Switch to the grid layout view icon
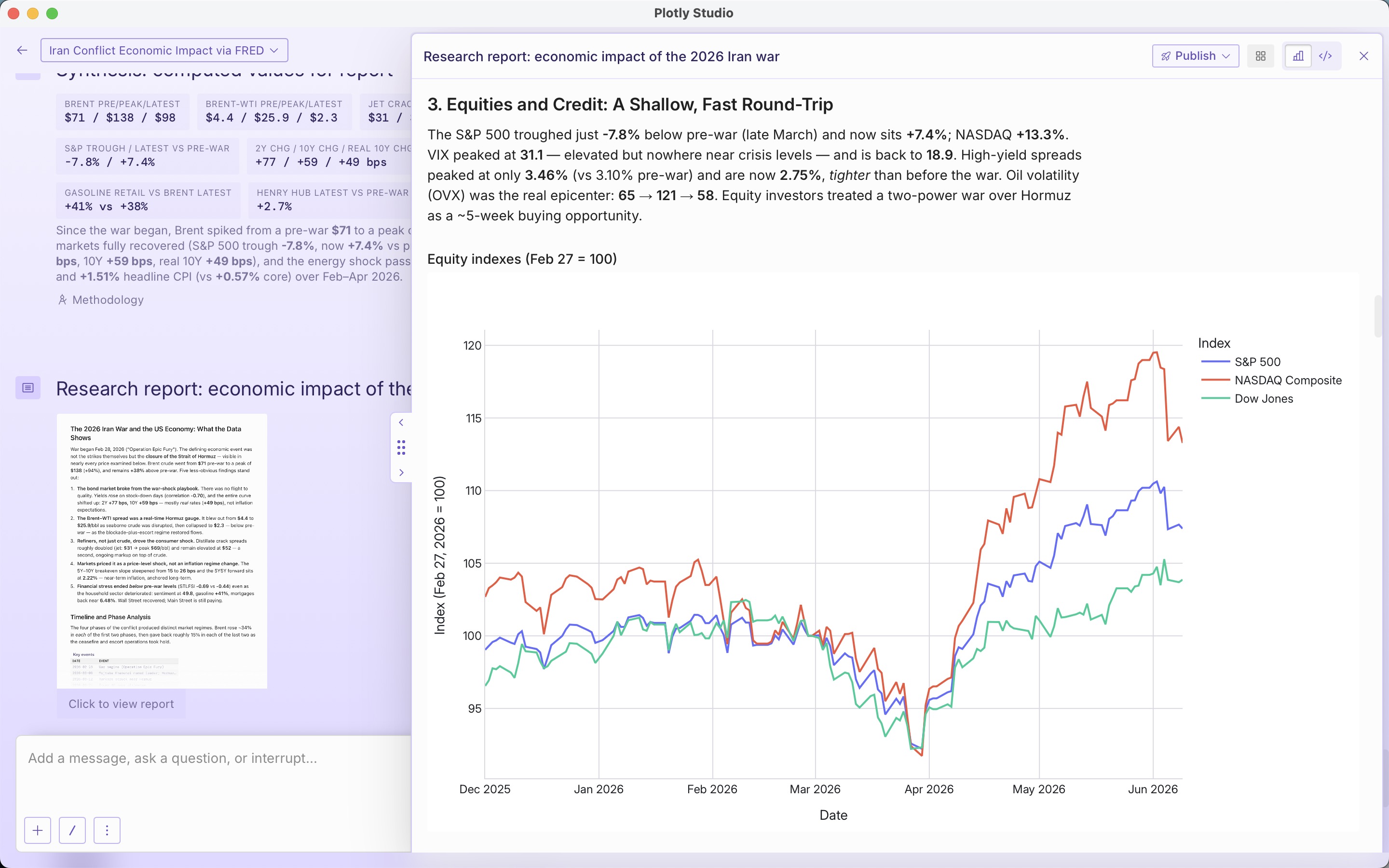This screenshot has width=1389, height=868. click(x=1260, y=55)
